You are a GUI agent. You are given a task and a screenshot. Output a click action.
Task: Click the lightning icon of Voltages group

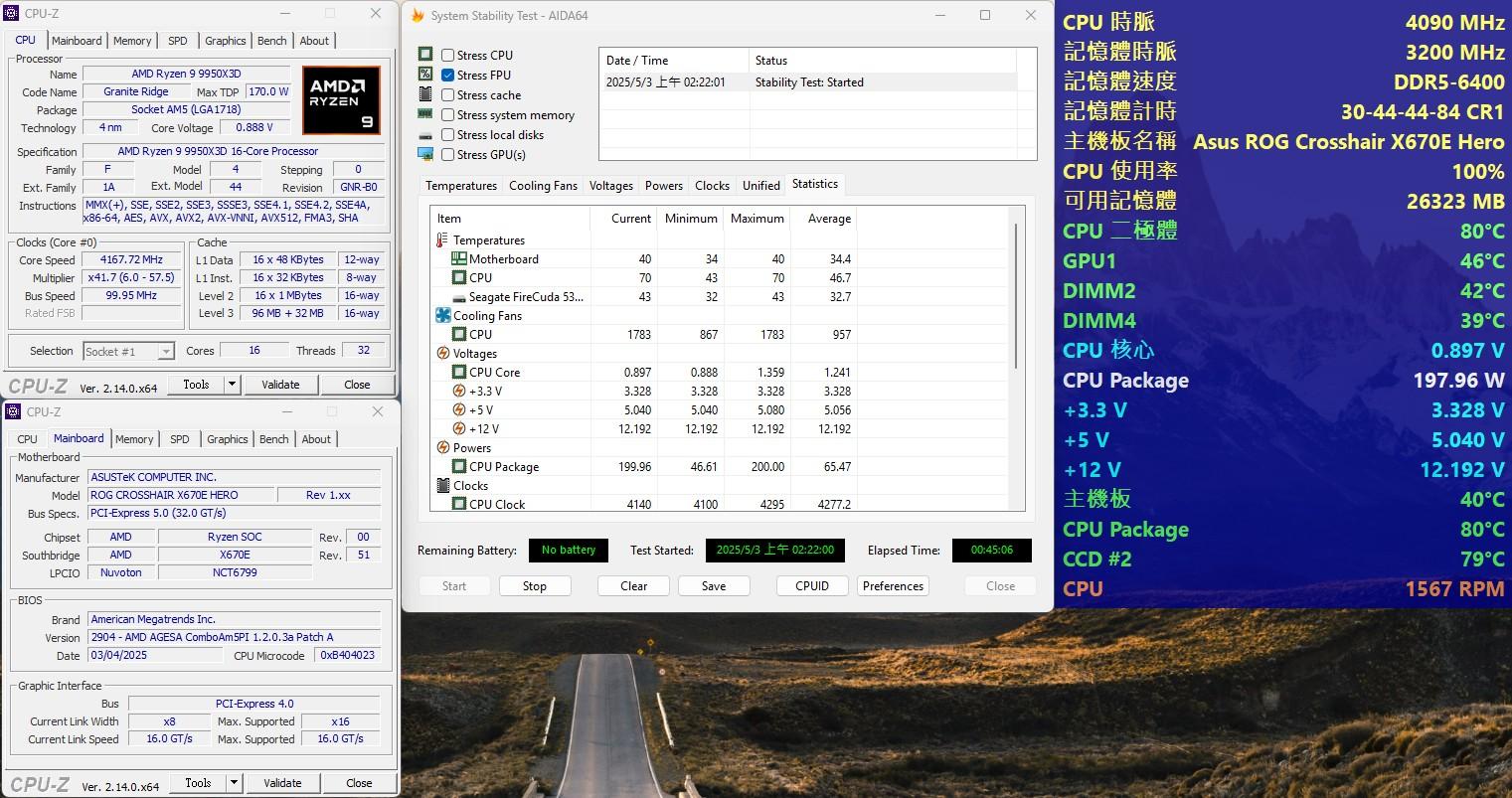coord(442,354)
